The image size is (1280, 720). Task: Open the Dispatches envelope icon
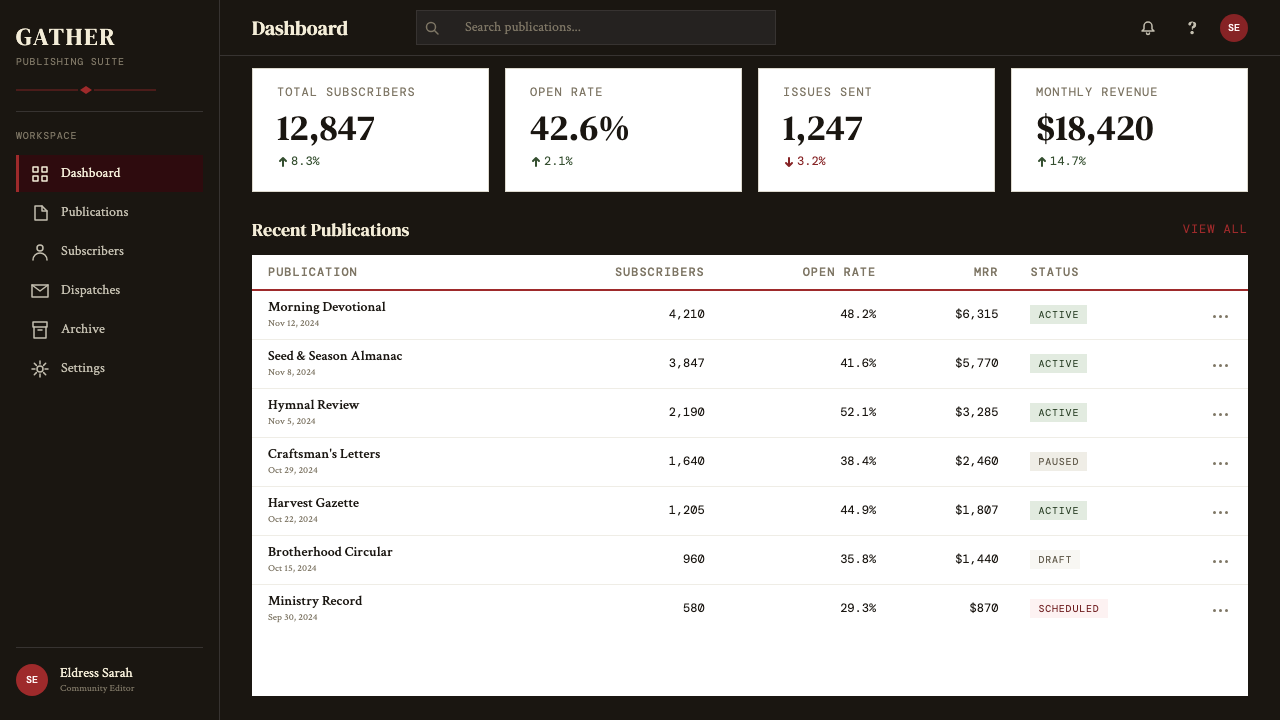pos(40,291)
